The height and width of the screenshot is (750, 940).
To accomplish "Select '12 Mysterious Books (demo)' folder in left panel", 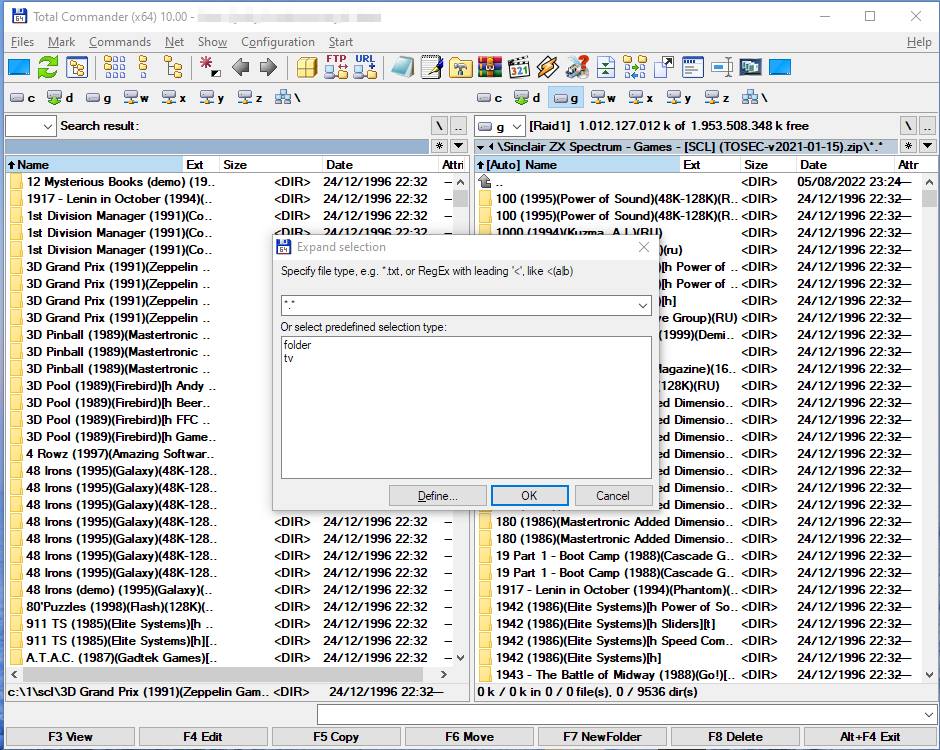I will pyautogui.click(x=120, y=182).
